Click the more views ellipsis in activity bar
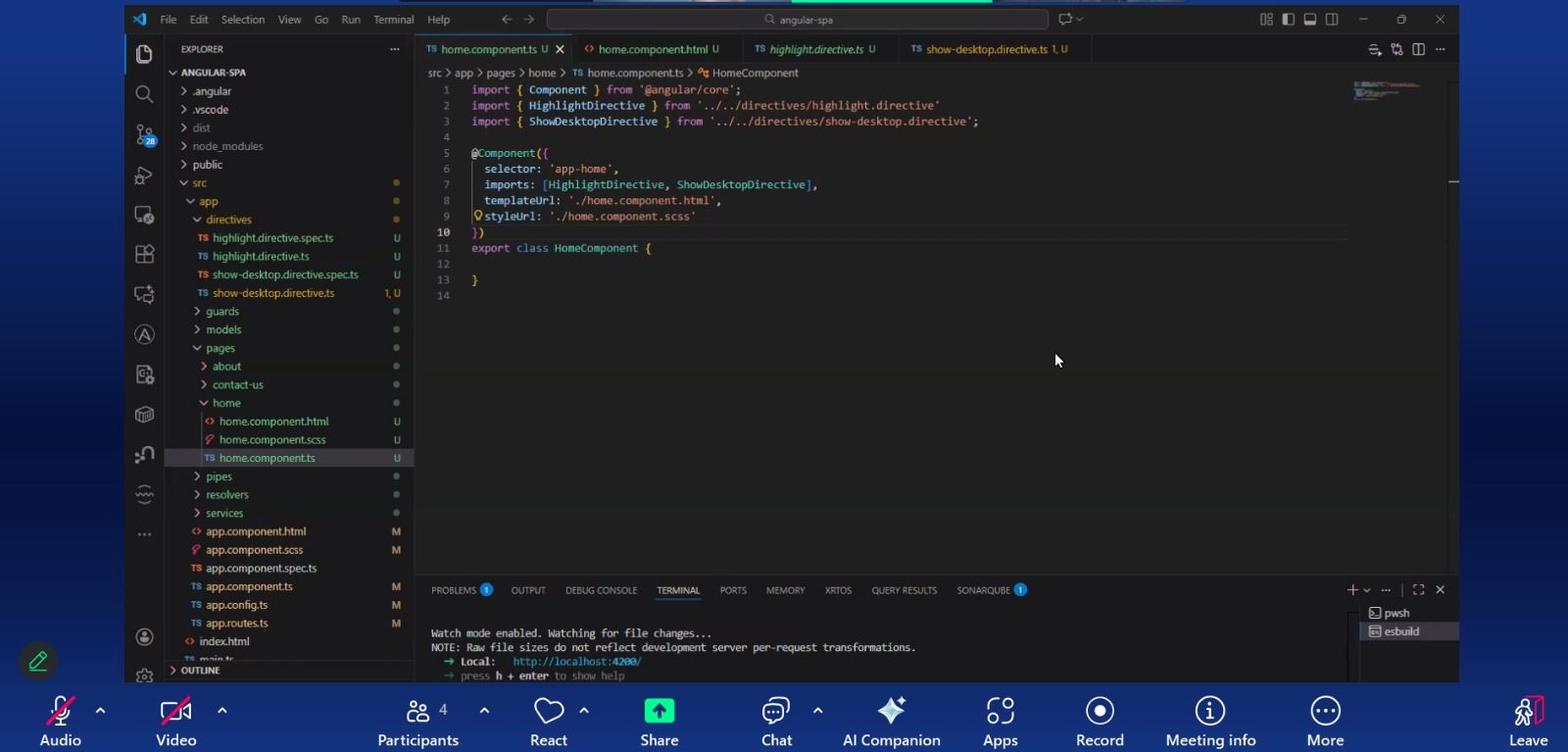The image size is (1568, 752). click(144, 534)
